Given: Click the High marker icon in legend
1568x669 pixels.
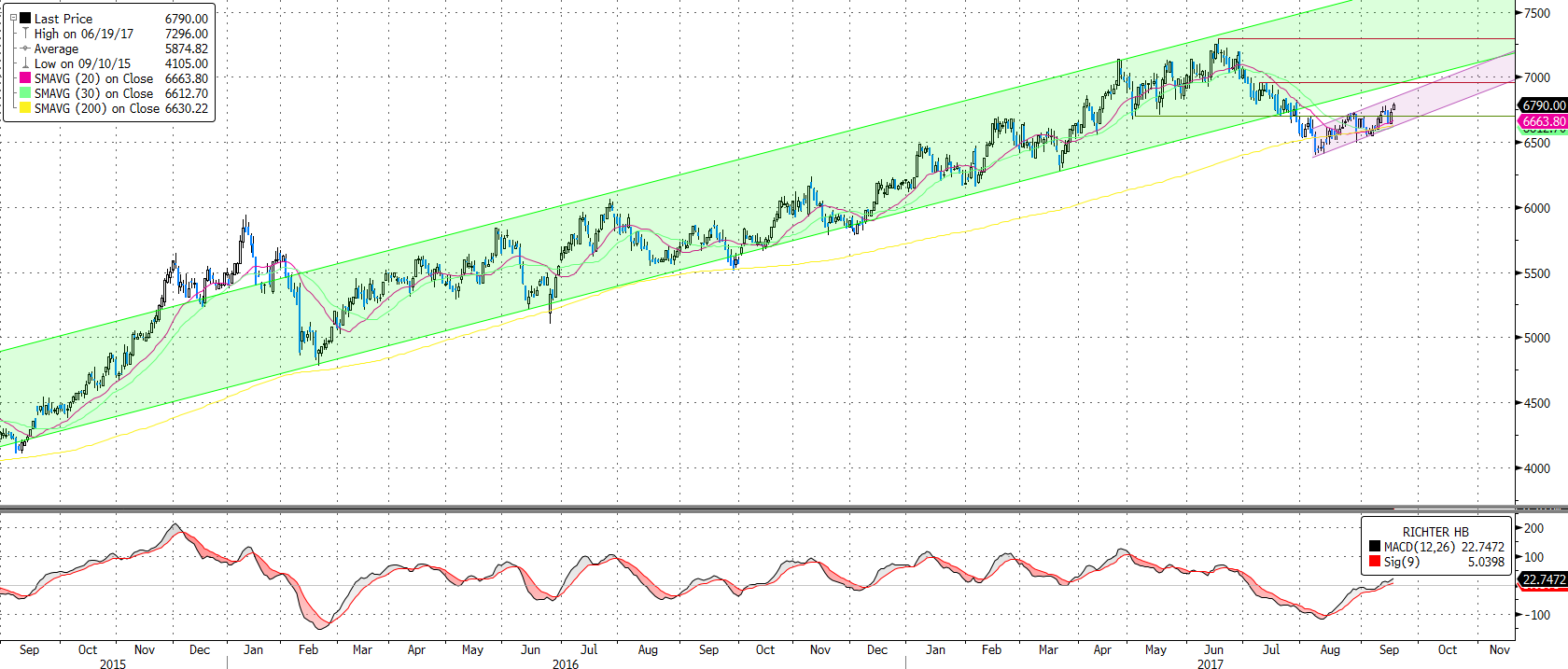Looking at the screenshot, I should tap(25, 34).
